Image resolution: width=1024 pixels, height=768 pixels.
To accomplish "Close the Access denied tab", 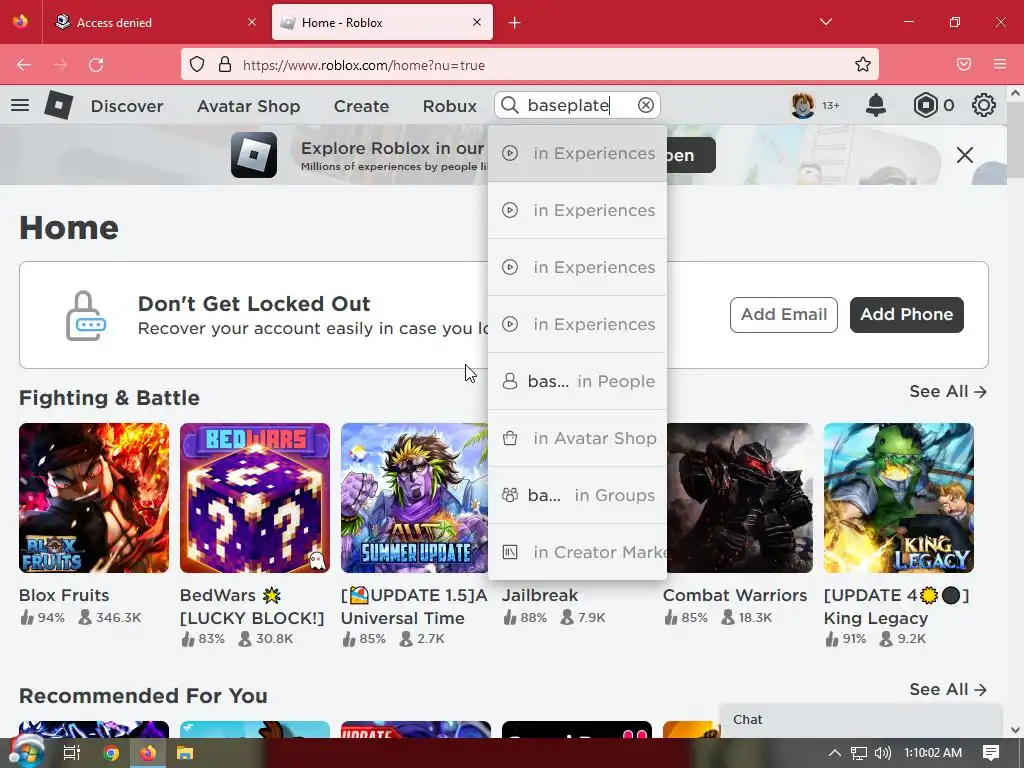I will point(252,22).
